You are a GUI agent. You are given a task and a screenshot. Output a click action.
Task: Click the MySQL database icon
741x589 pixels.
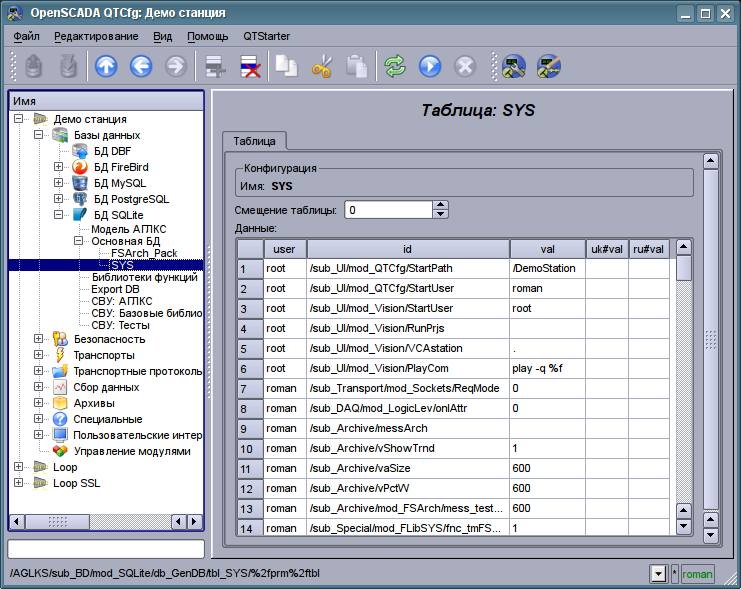[x=80, y=183]
